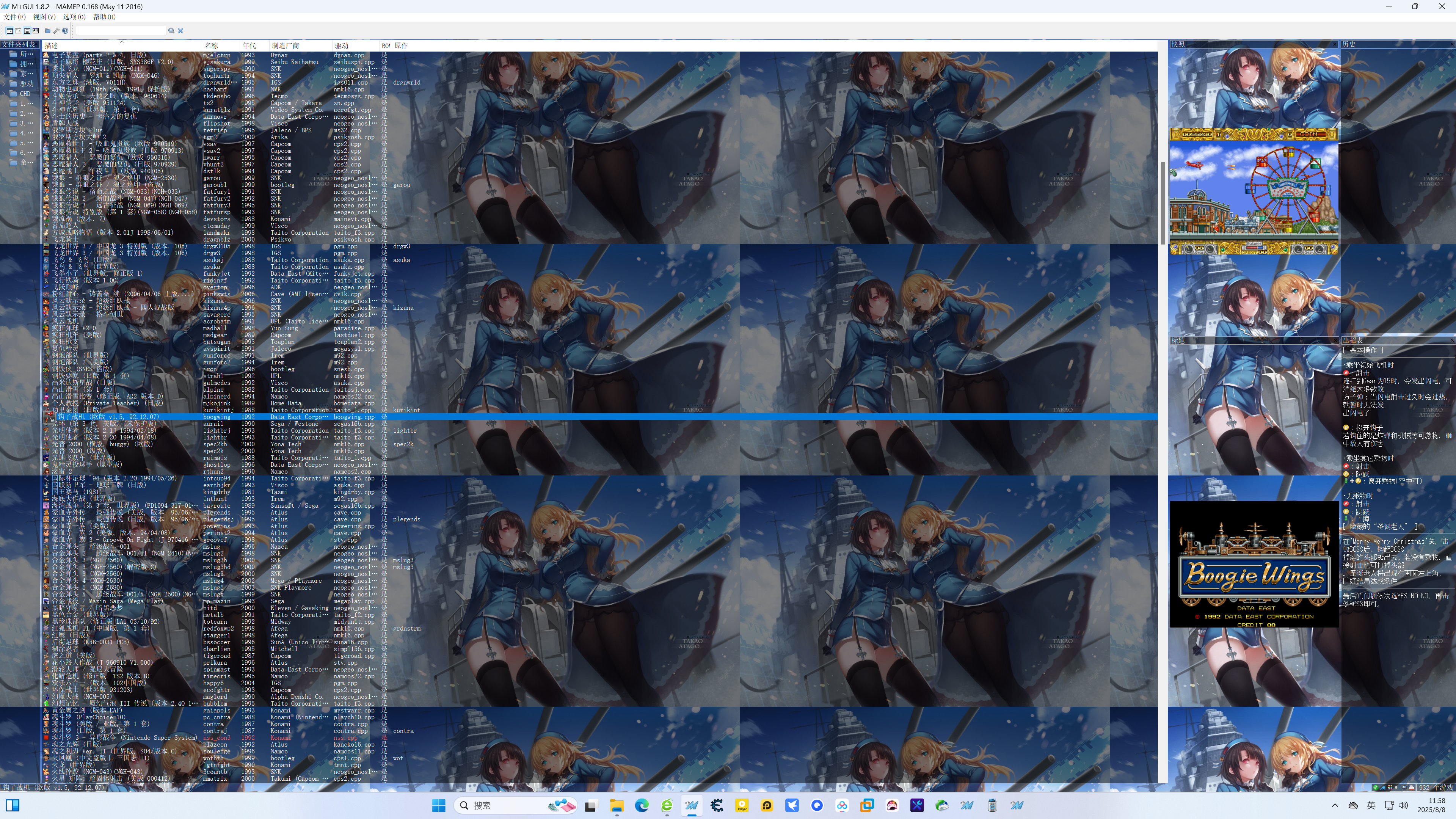Expand the 家… folder tree node
This screenshot has height=819, width=1456.
(5, 74)
